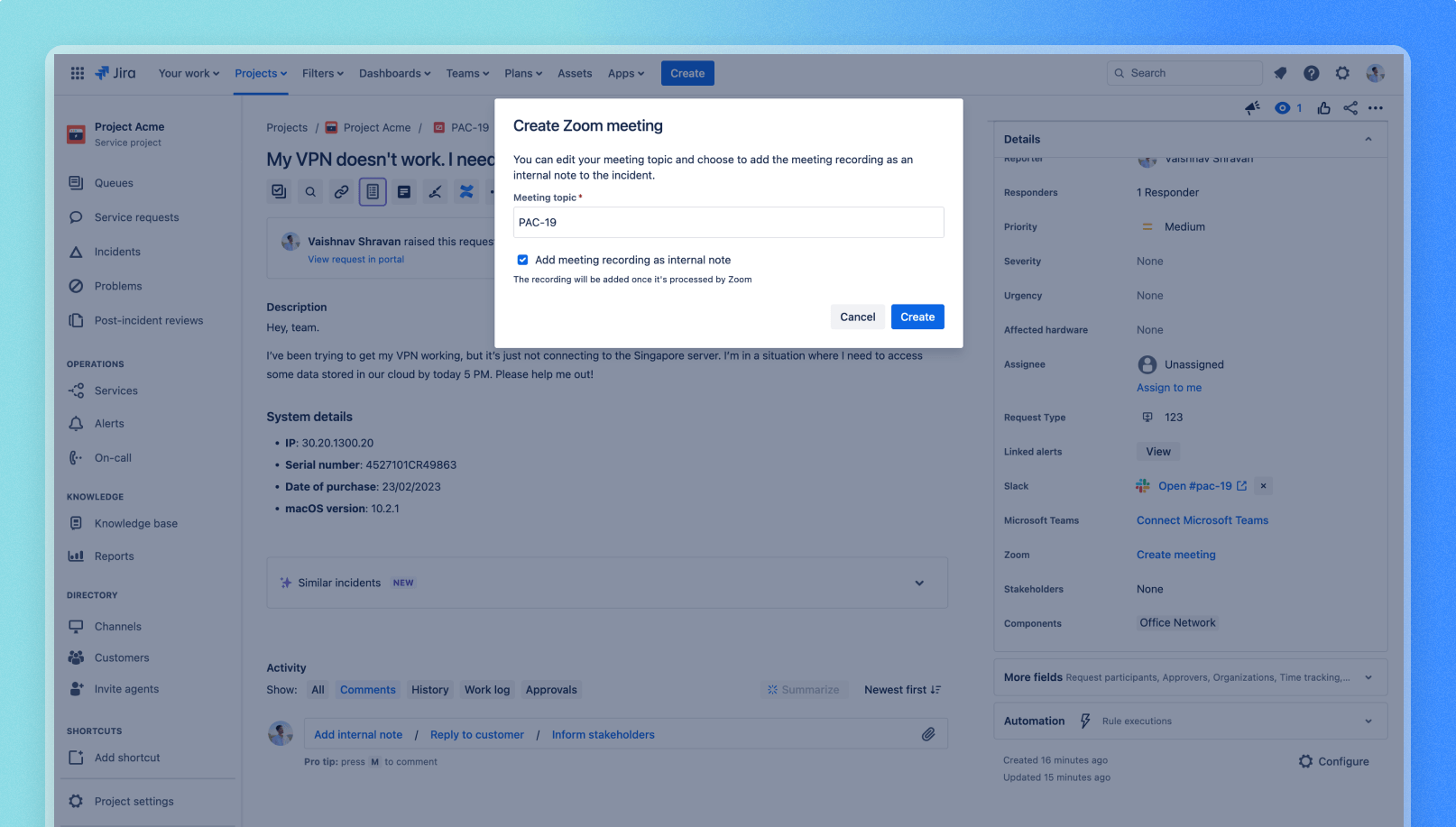This screenshot has width=1456, height=827.
Task: Click the share issue icon
Action: (x=1350, y=108)
